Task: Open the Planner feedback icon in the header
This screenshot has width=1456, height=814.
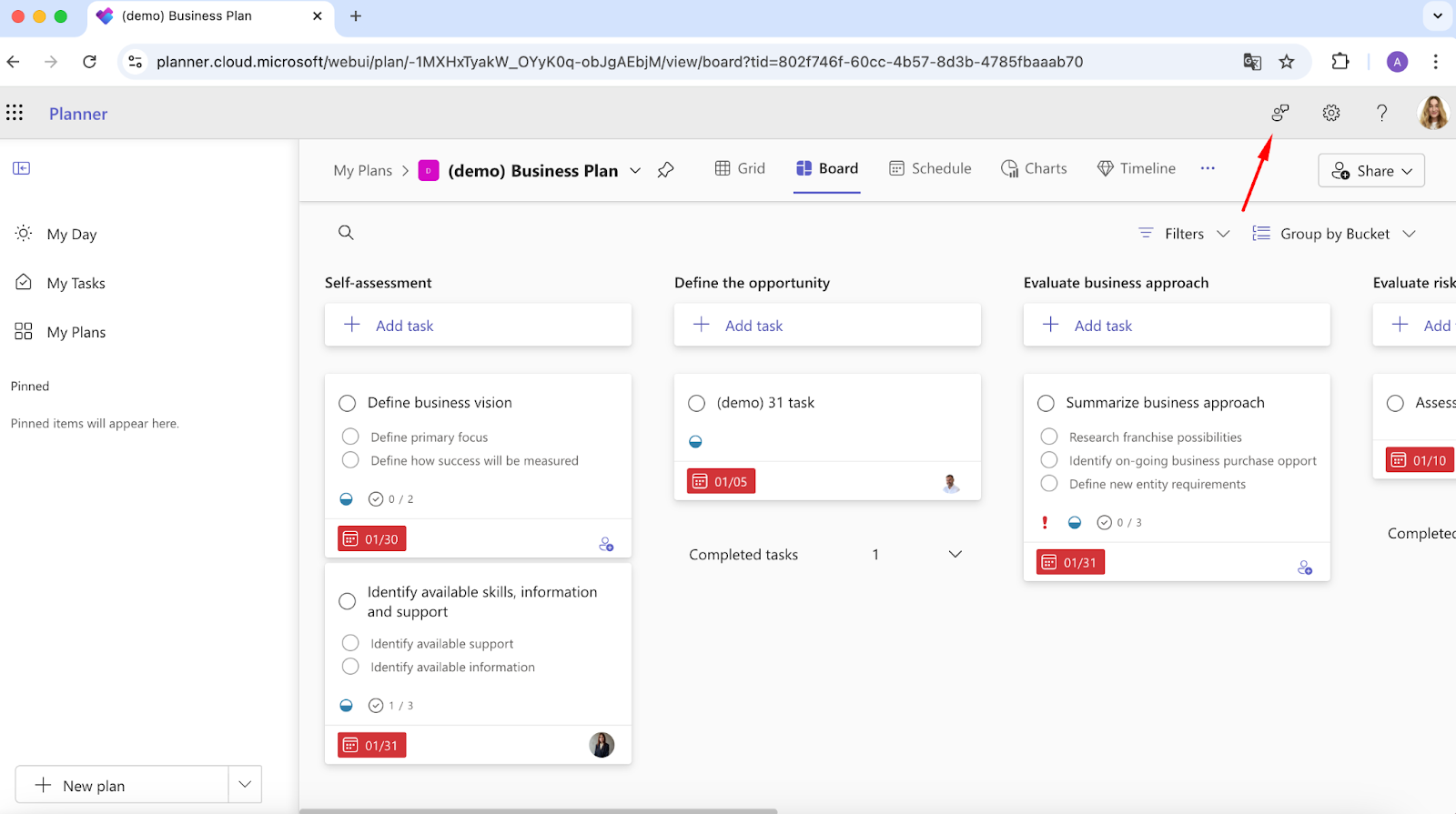Action: coord(1280,113)
